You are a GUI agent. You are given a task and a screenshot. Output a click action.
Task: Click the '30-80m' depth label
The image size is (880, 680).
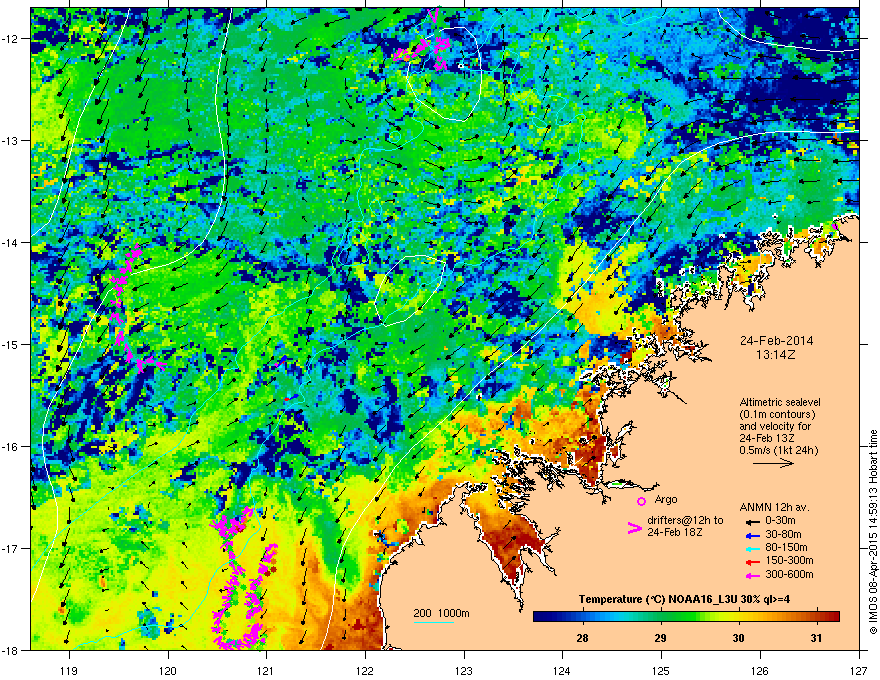(x=783, y=534)
